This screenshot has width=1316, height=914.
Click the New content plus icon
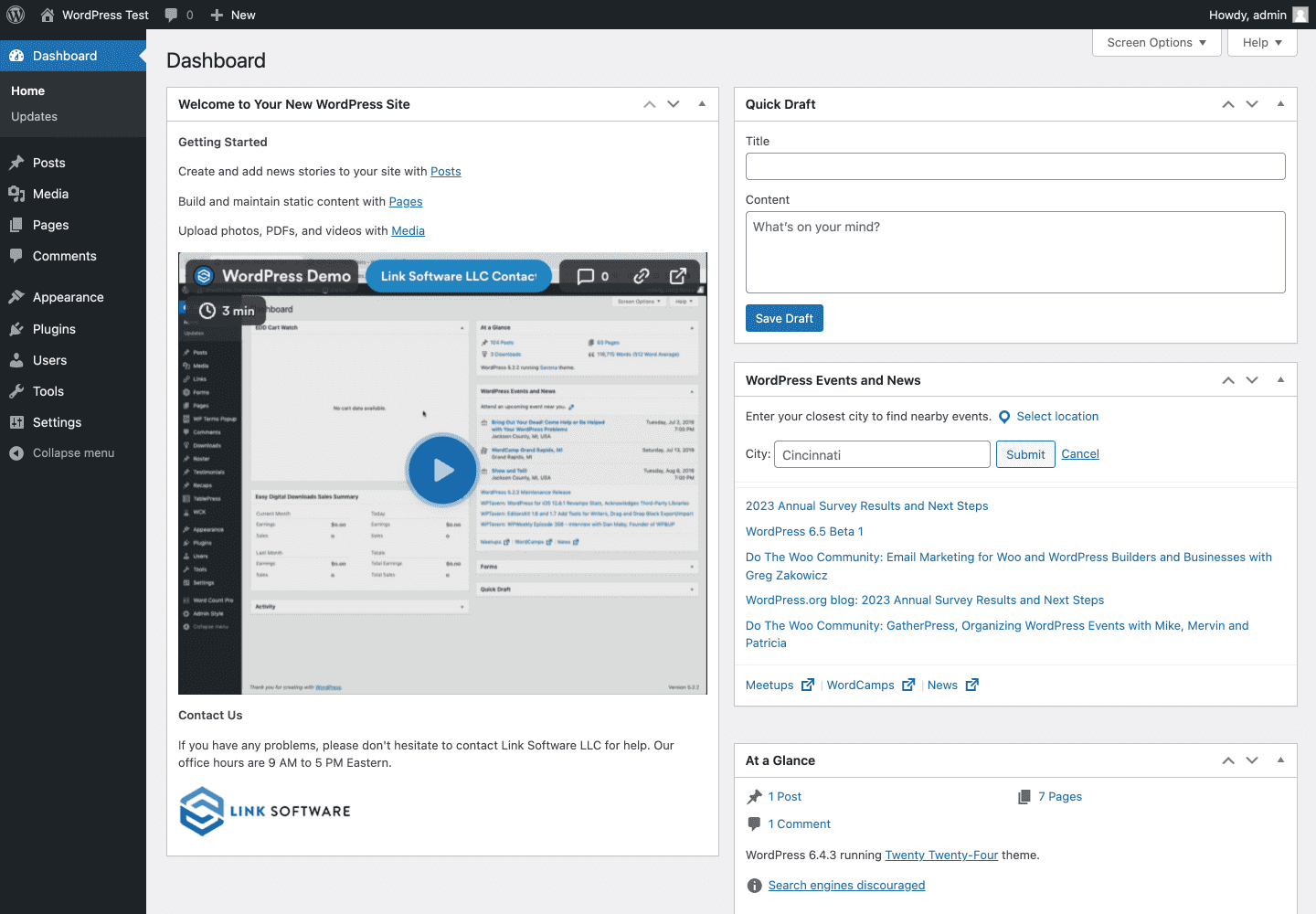tap(217, 15)
